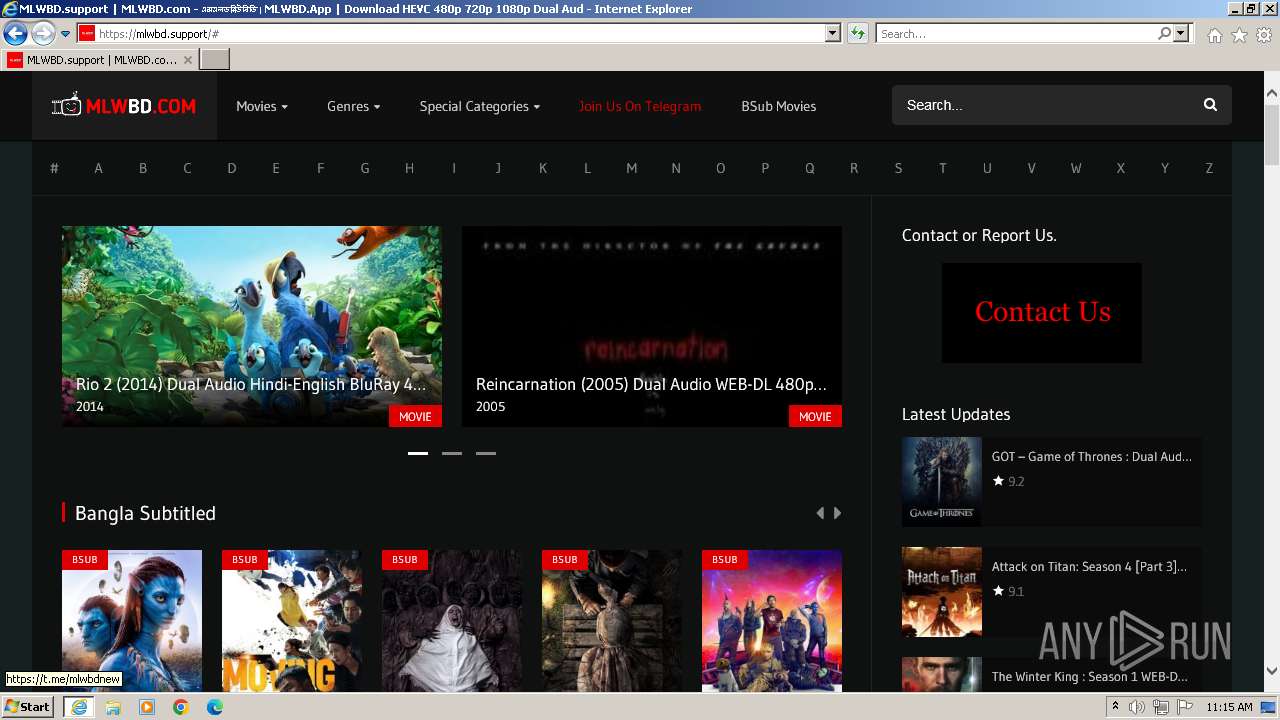Open the Genres dropdown menu
Screen dimensions: 1280x720
tap(353, 106)
